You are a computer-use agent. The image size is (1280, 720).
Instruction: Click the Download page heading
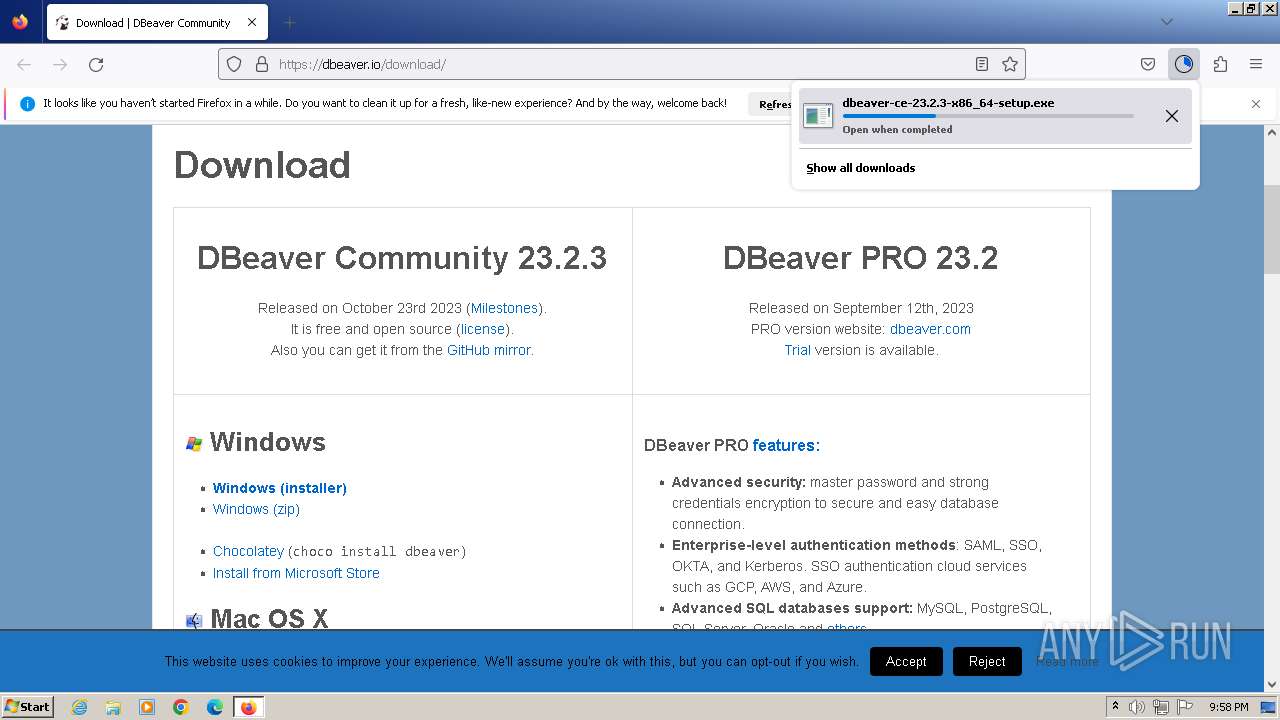(x=262, y=165)
